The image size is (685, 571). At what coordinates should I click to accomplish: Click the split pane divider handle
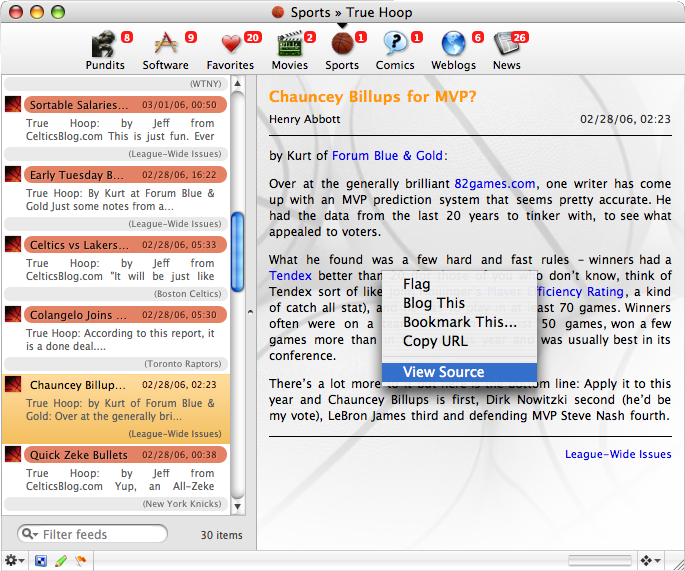point(250,312)
